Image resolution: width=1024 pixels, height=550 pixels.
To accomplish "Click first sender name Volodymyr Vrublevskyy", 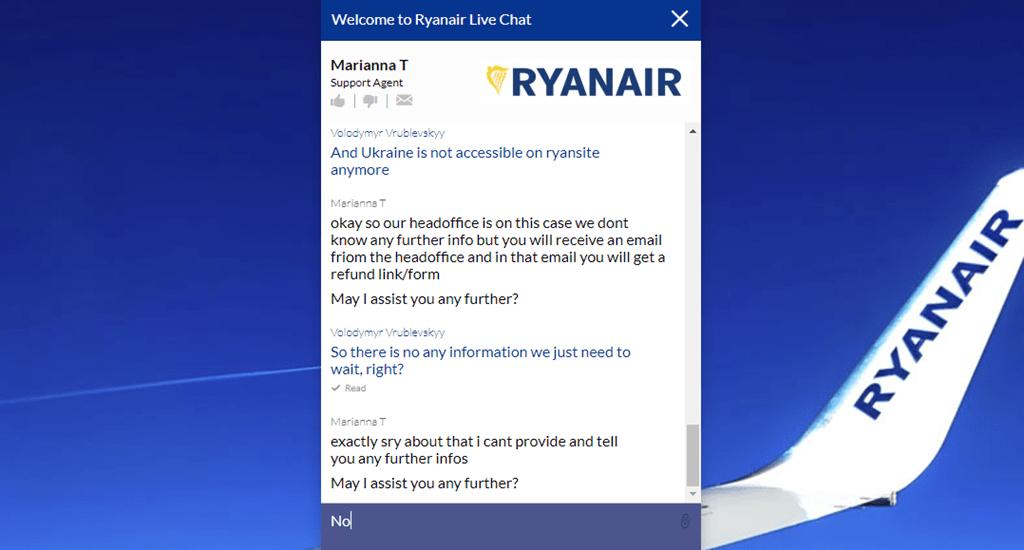I will click(x=388, y=133).
